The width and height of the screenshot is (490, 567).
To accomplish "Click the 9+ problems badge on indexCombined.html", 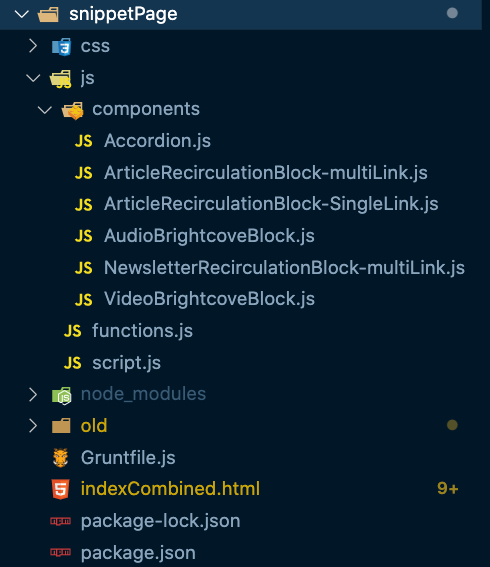I will coord(448,489).
